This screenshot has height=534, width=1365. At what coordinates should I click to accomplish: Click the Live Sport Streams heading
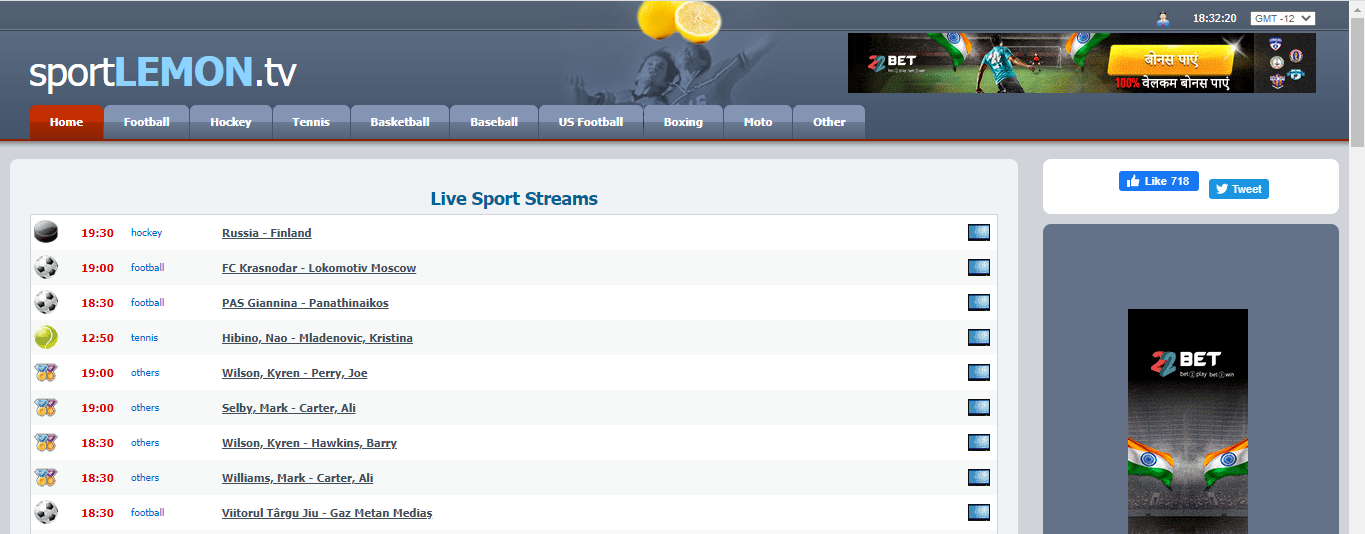514,198
